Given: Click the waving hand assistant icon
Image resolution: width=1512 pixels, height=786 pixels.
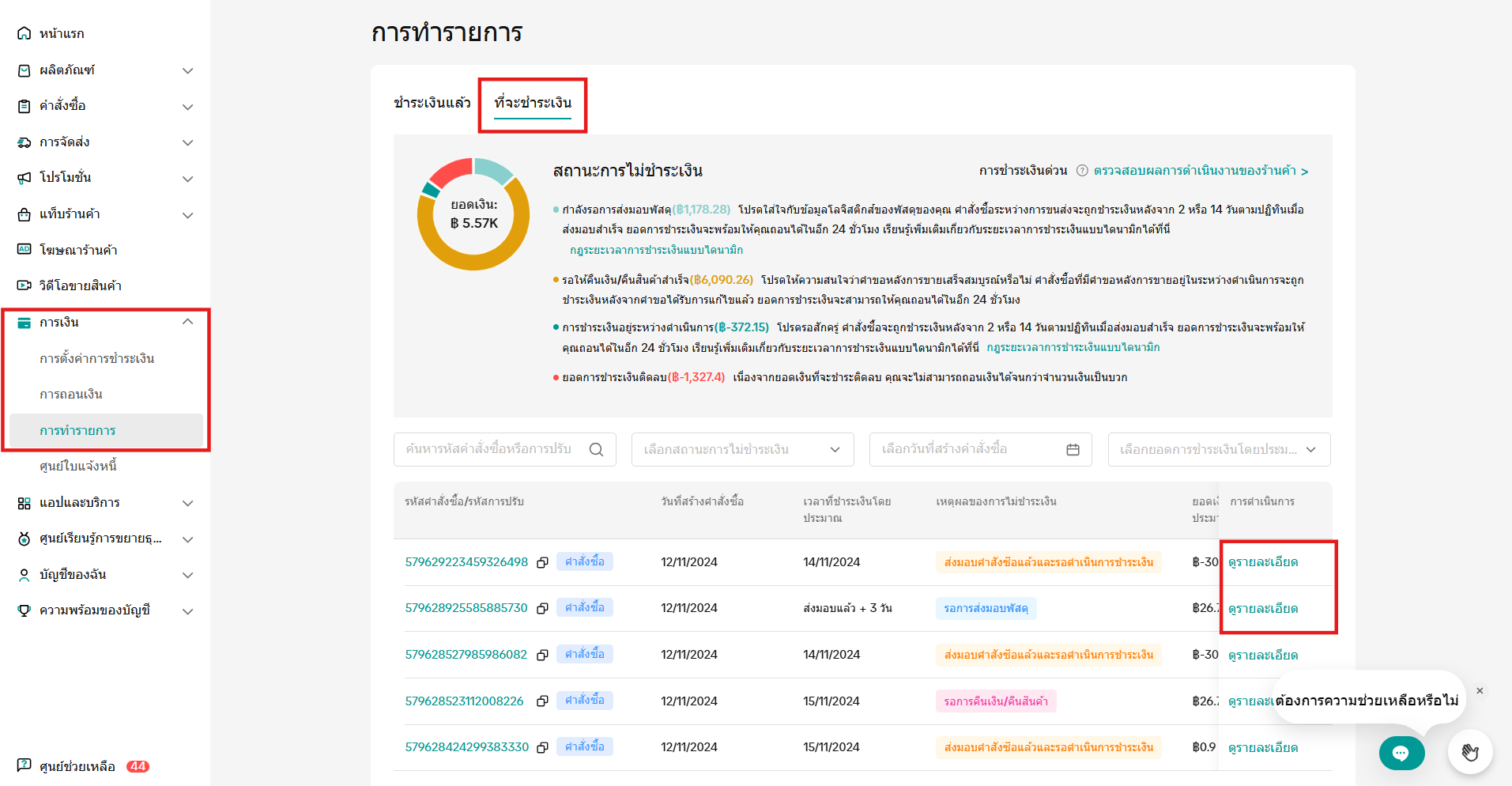Looking at the screenshot, I should (1469, 752).
